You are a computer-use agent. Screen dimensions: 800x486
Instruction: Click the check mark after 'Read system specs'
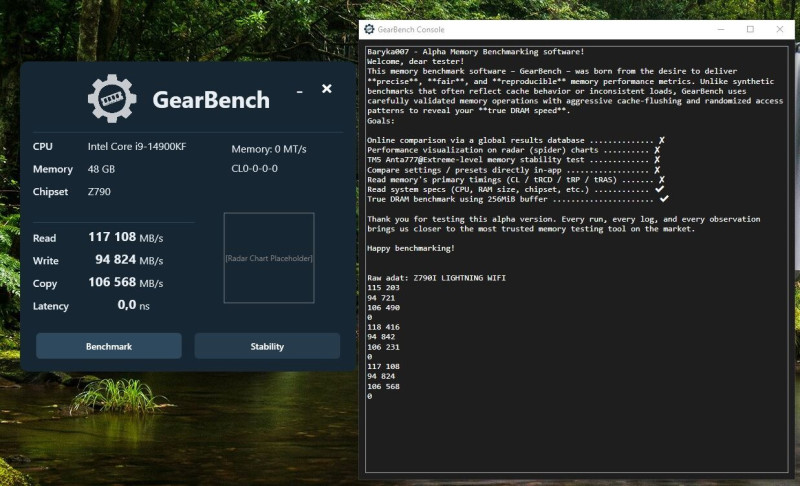click(x=660, y=189)
